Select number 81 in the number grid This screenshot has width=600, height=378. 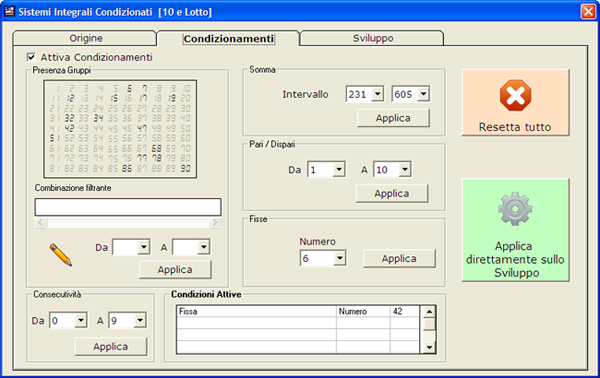coord(54,168)
